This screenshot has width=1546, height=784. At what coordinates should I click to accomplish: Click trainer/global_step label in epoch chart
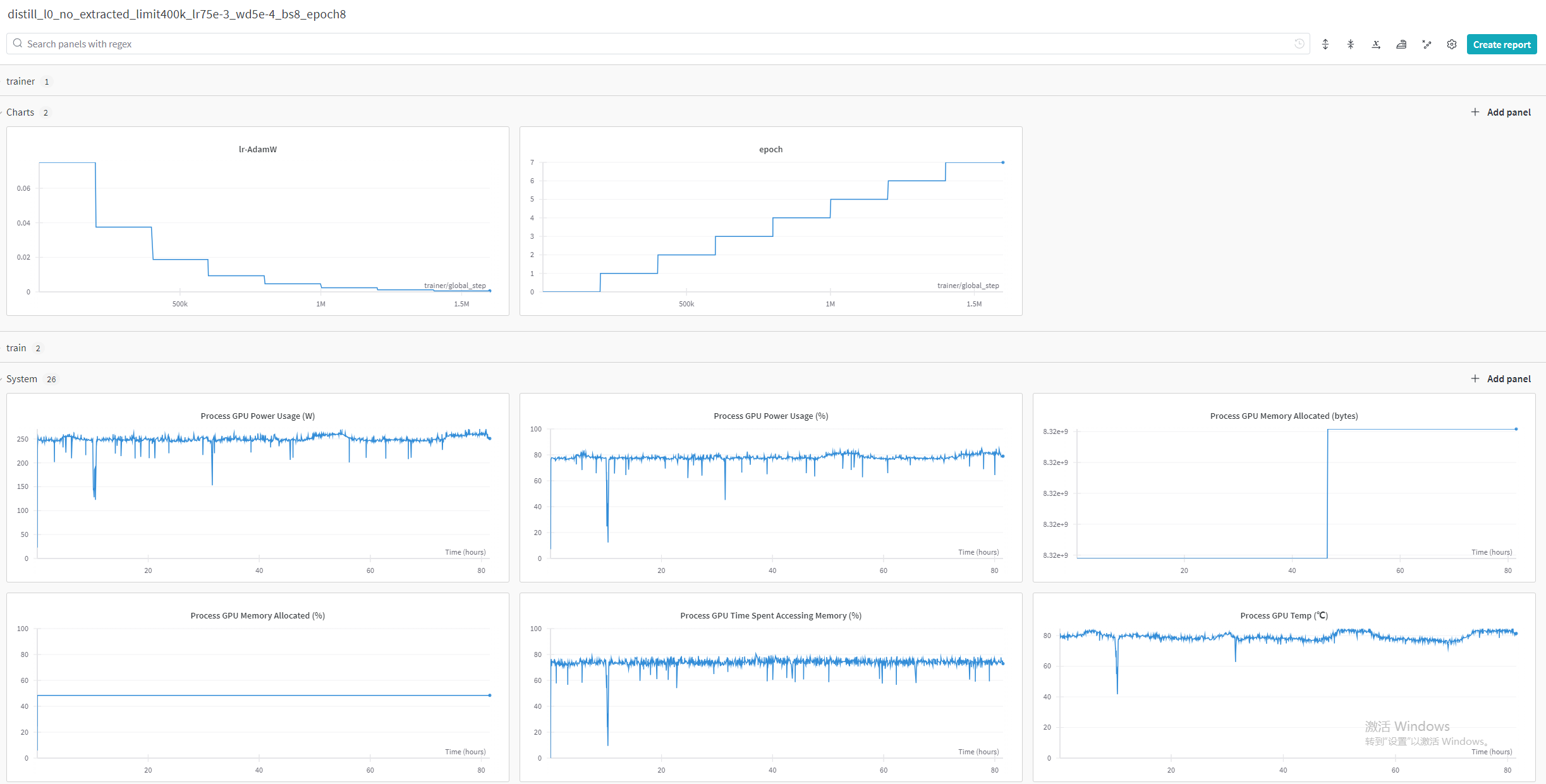click(968, 286)
